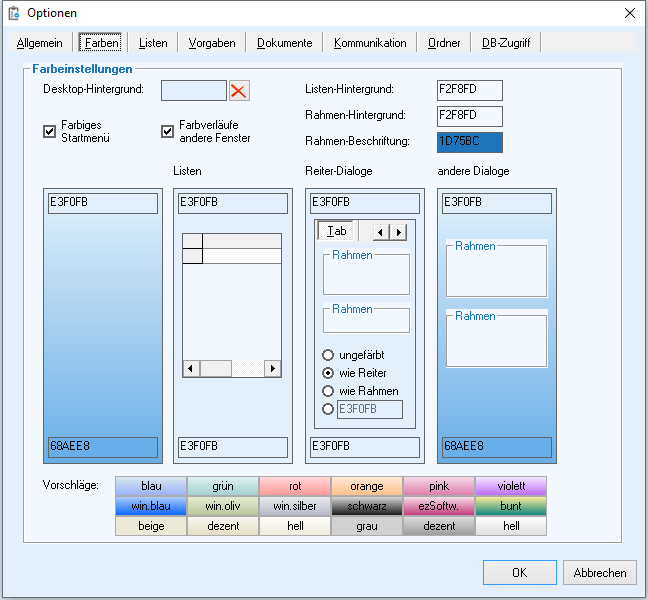Open the Ordner tab
Screen dimensions: 648x600
point(444,43)
